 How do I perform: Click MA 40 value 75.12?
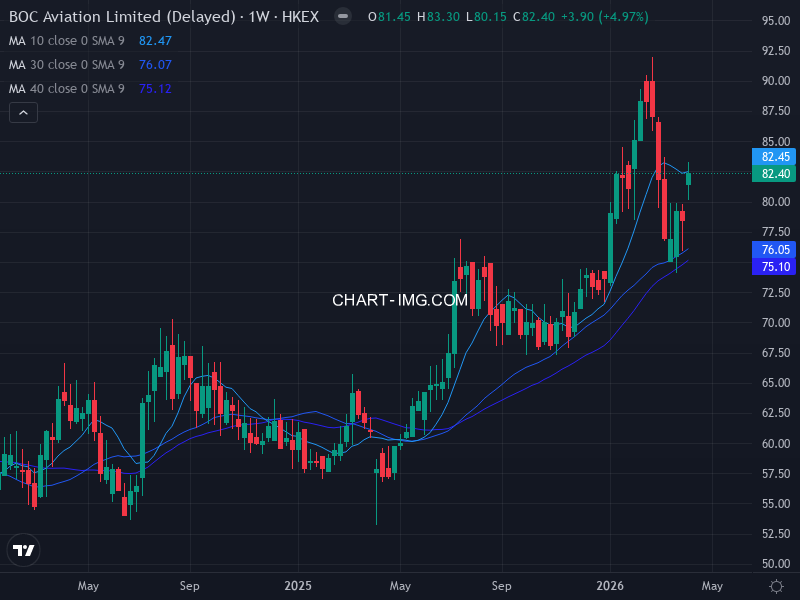point(156,89)
